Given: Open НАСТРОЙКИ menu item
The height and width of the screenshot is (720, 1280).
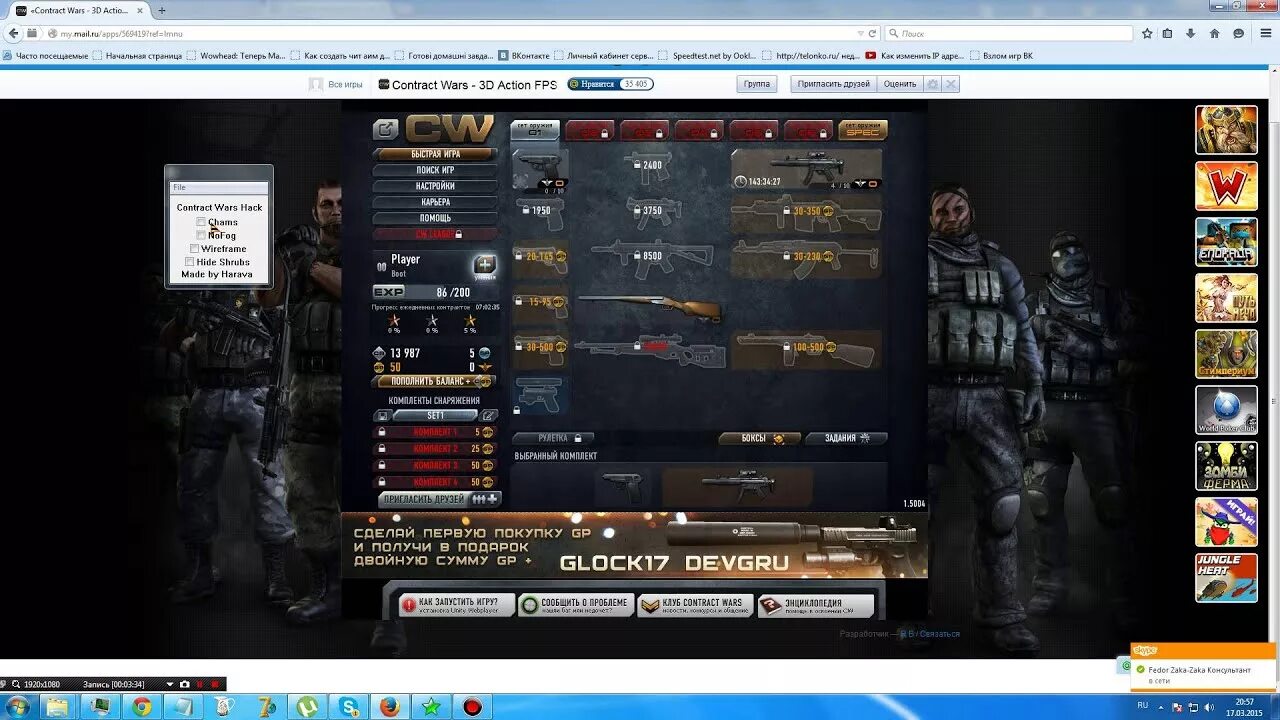Looking at the screenshot, I should (435, 186).
